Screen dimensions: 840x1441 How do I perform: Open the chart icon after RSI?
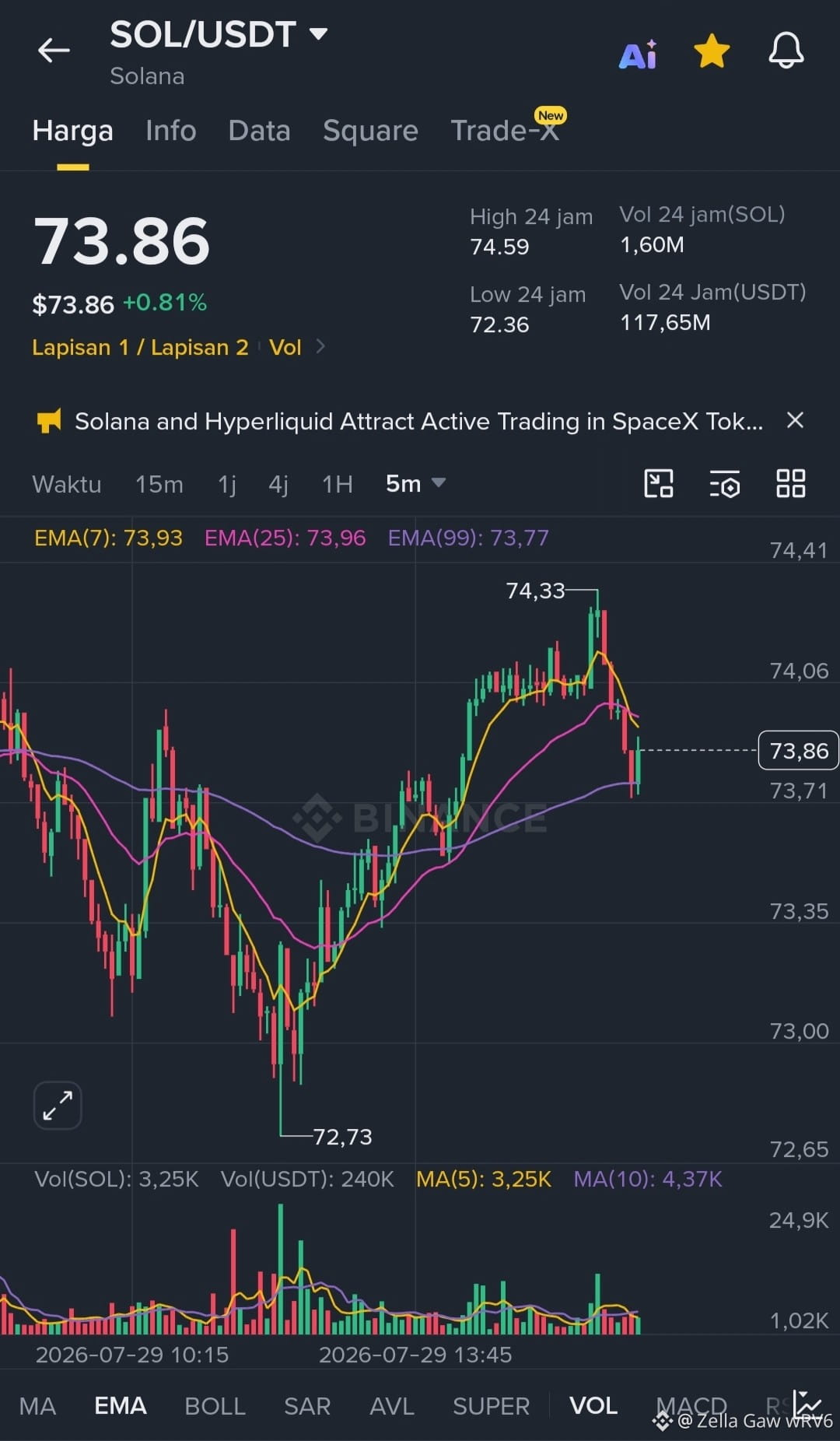coord(807,1404)
